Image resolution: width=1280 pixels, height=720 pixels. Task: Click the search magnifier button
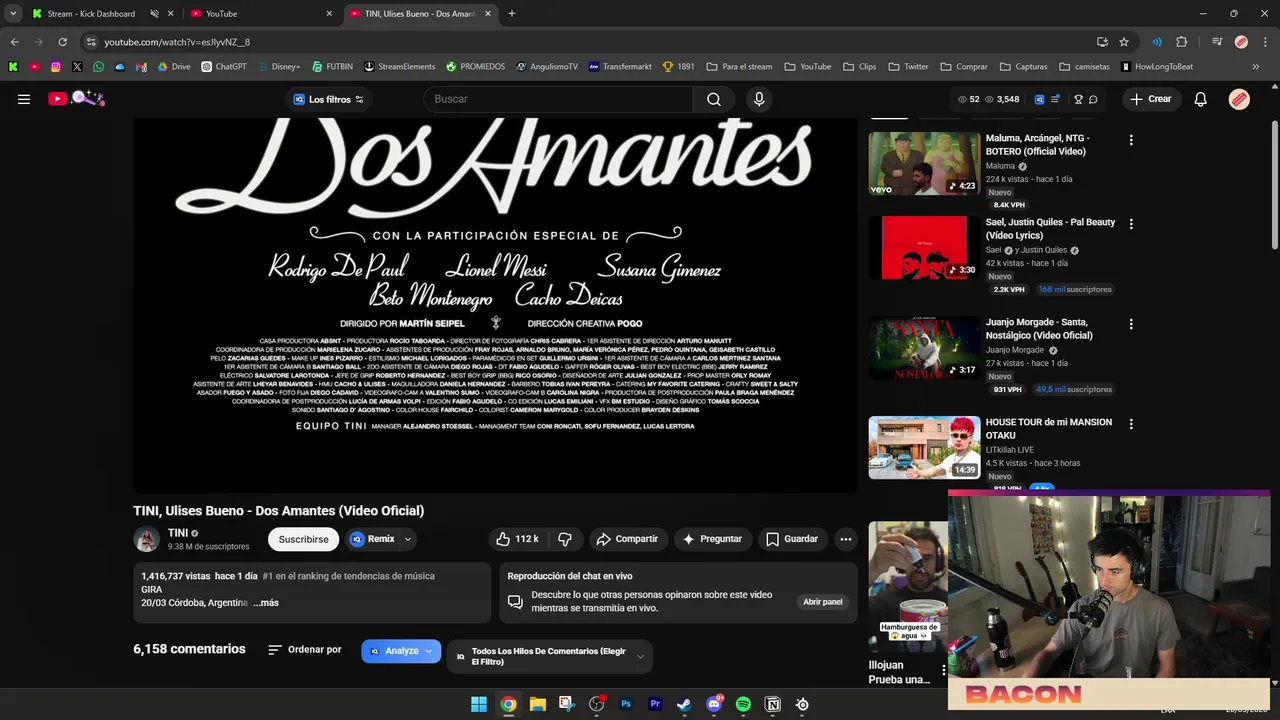point(714,99)
